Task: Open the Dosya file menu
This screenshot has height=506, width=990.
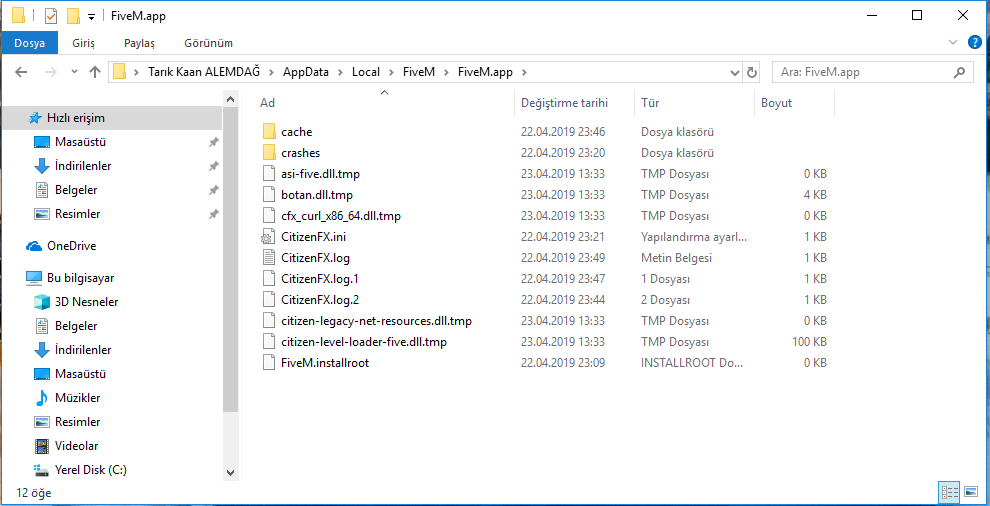Action: pyautogui.click(x=30, y=43)
